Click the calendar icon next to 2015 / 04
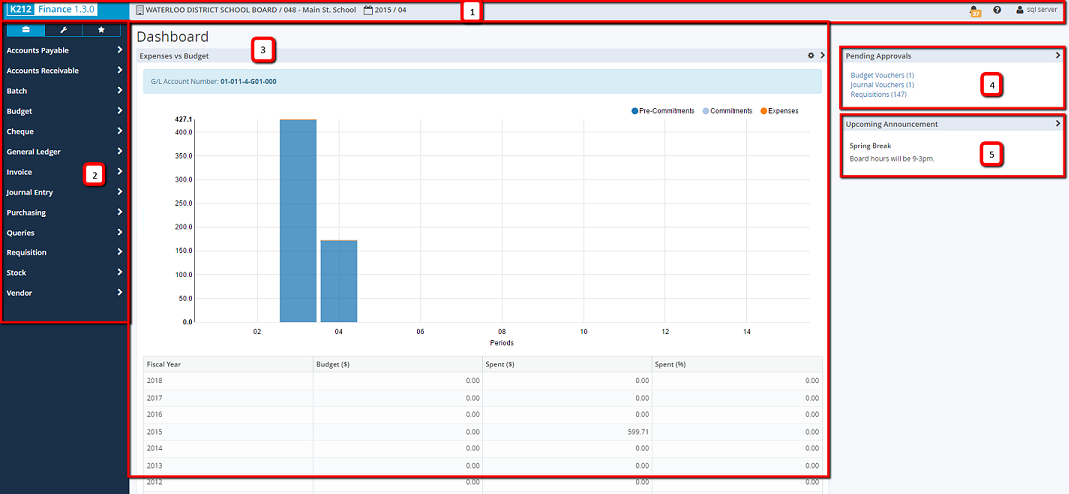Screen dimensions: 1069x494 tap(368, 10)
